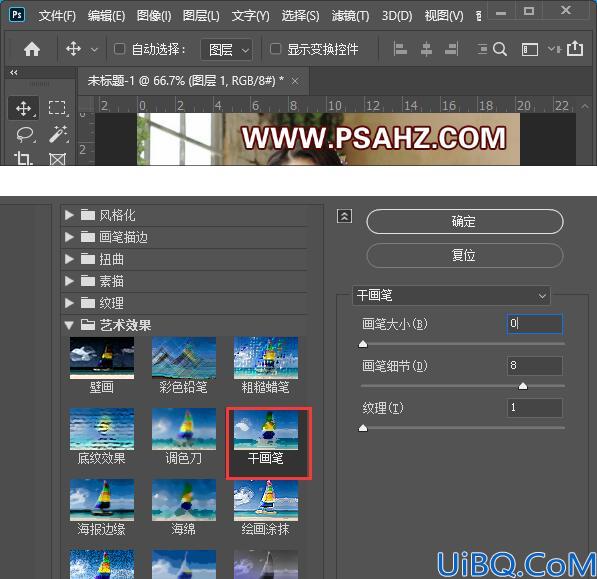597x579 pixels.
Task: Click the distribute vertically icon
Action: [x=482, y=49]
